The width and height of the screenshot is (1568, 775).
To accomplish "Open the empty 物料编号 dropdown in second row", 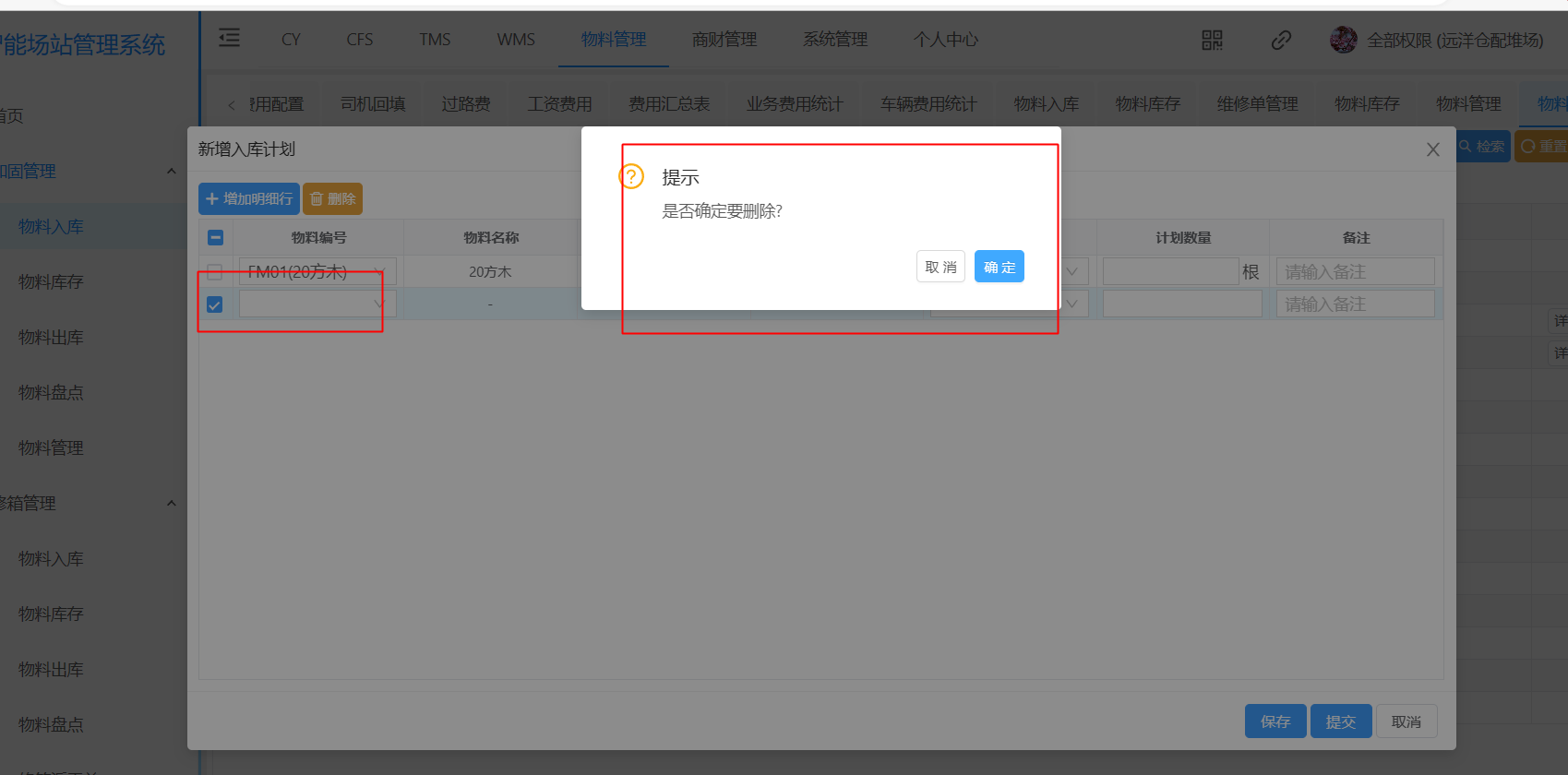I will (317, 304).
